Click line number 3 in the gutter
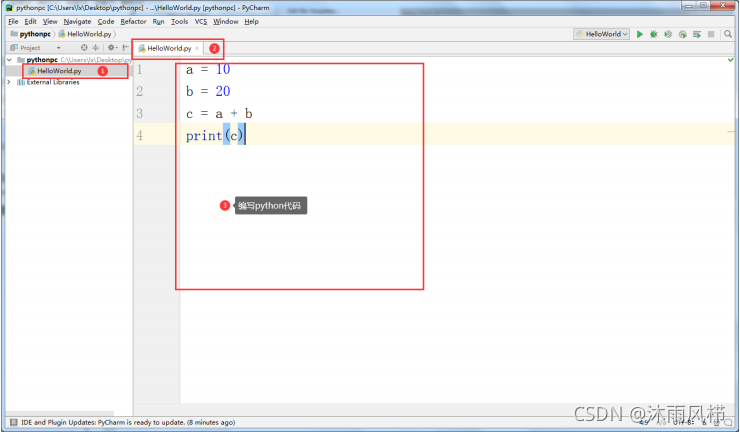Screen dimensions: 740x432 139,113
